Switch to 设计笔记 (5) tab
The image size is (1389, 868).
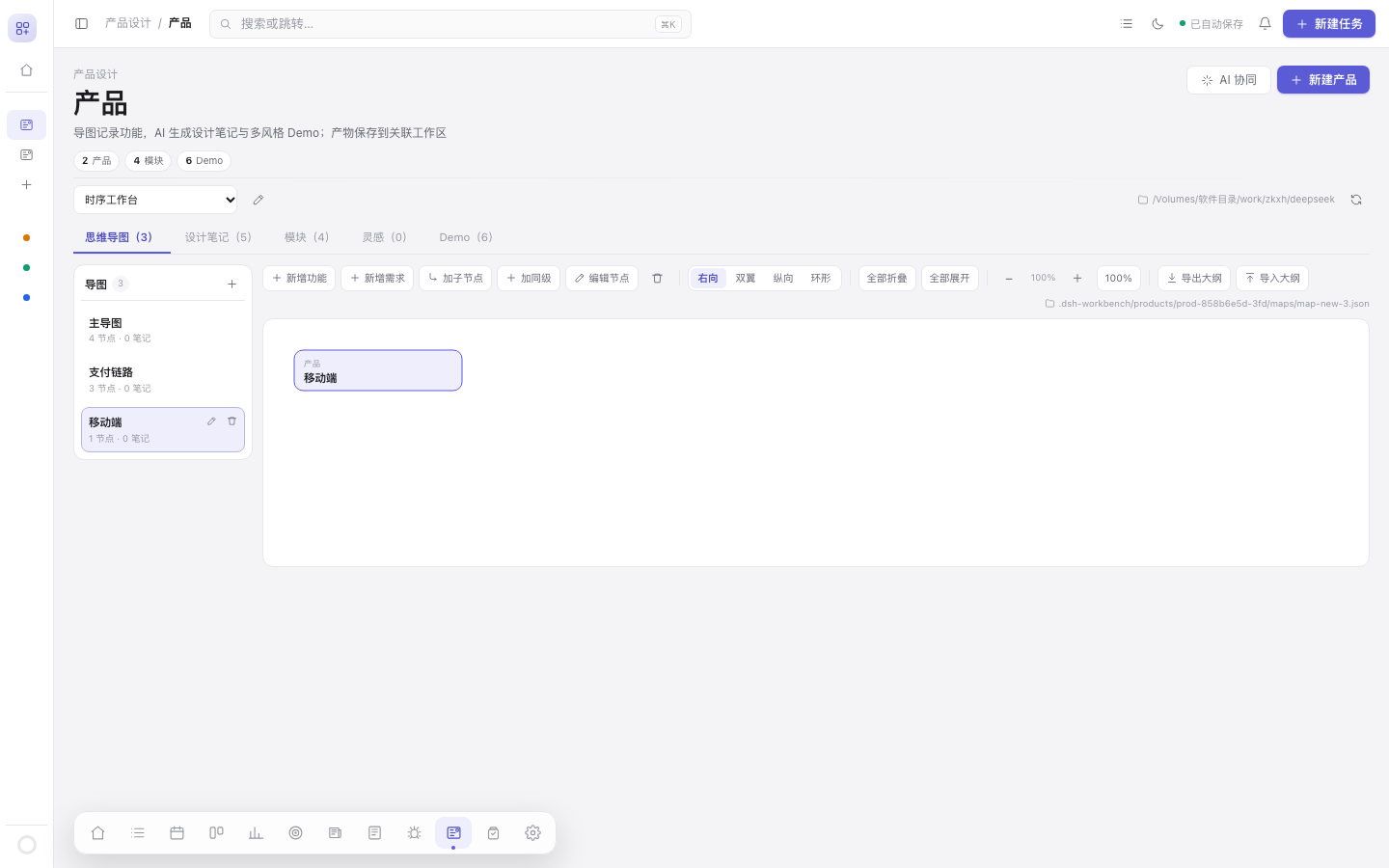tap(218, 237)
